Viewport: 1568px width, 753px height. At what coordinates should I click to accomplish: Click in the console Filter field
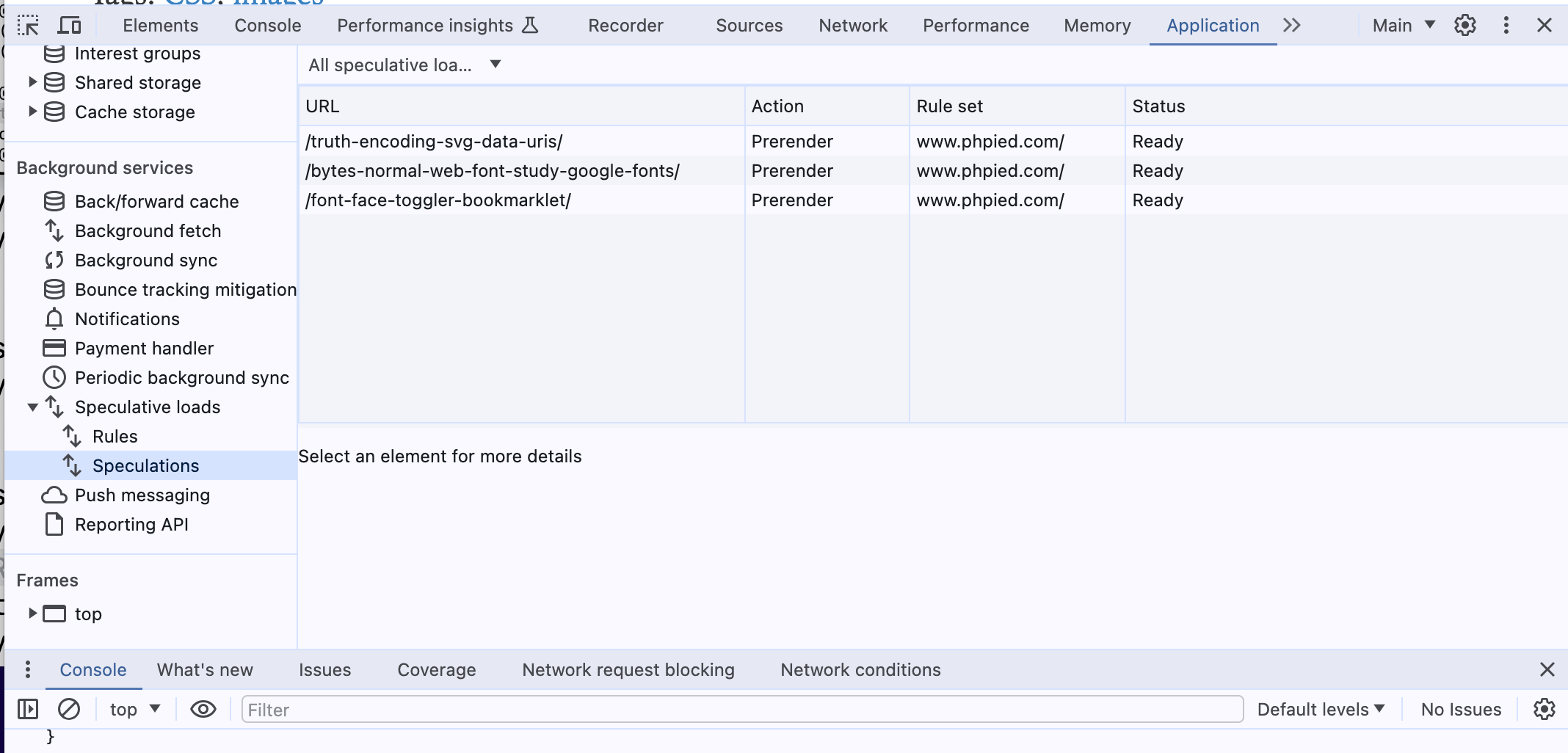(741, 709)
